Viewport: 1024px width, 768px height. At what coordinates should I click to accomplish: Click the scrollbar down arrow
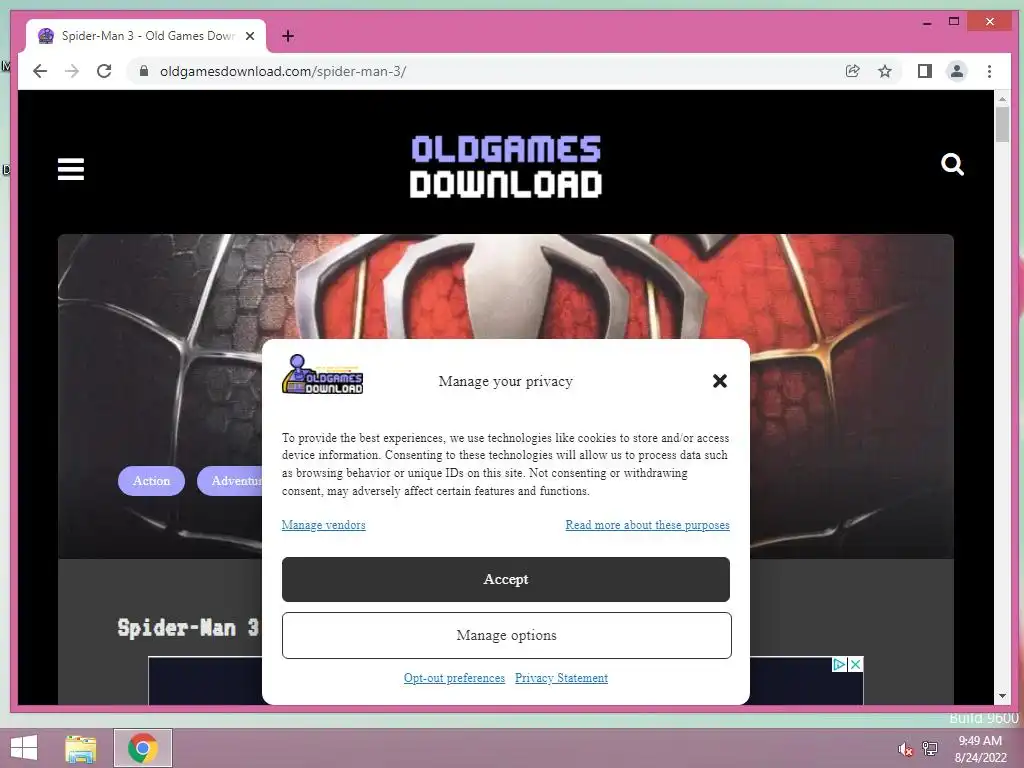pyautogui.click(x=1002, y=696)
